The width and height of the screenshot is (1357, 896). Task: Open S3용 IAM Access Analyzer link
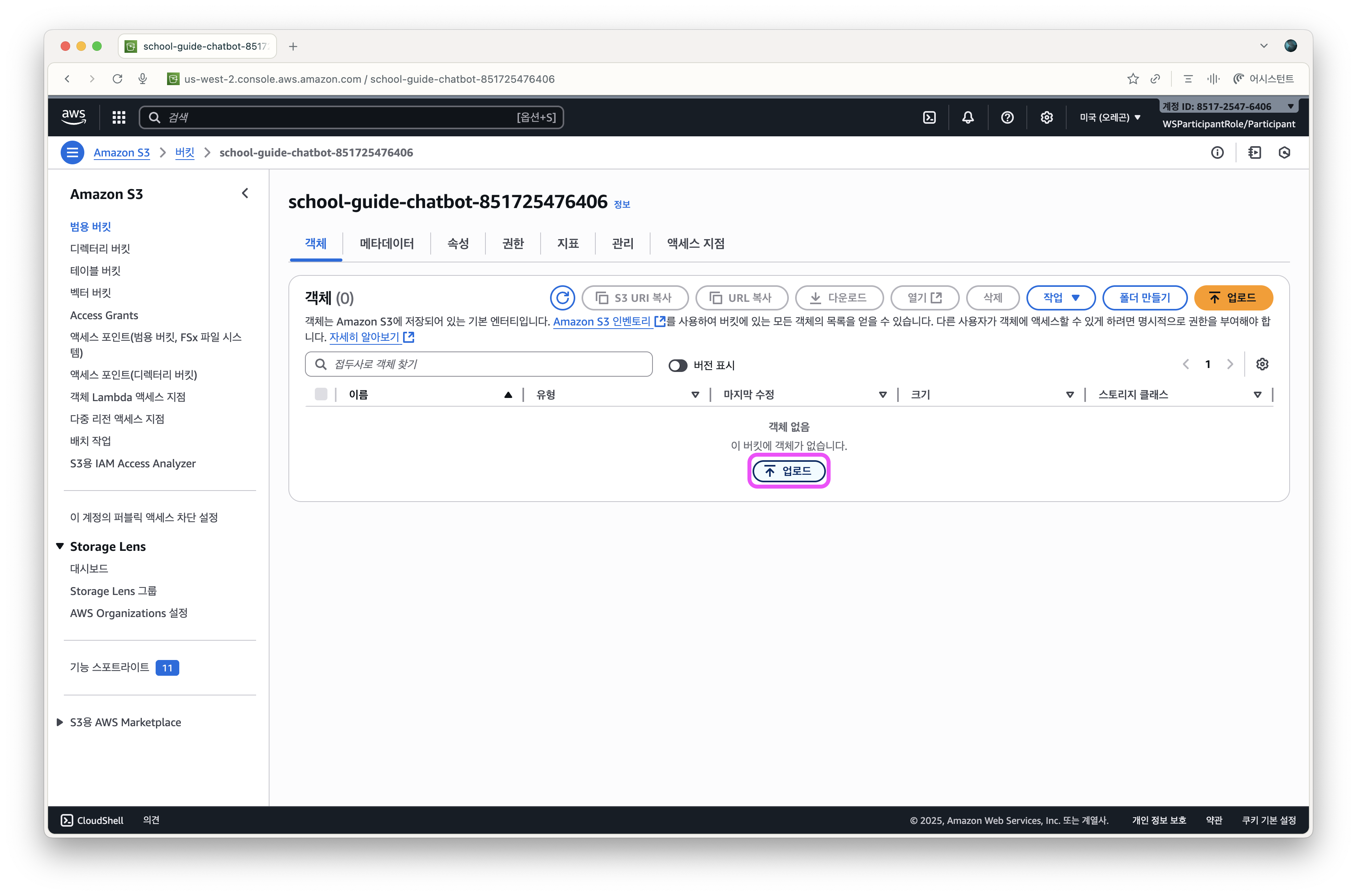132,463
